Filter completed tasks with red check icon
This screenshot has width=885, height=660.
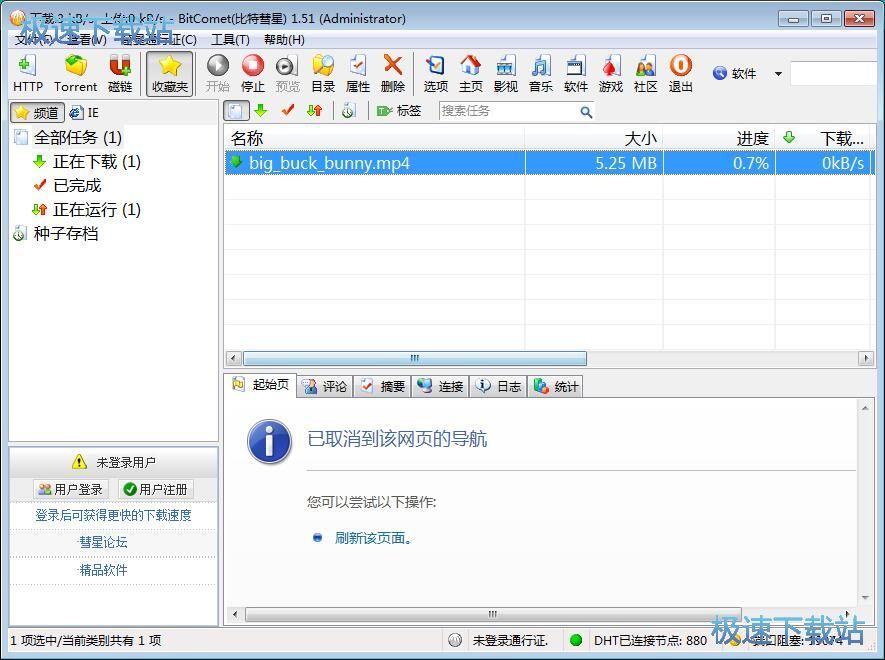click(x=288, y=111)
